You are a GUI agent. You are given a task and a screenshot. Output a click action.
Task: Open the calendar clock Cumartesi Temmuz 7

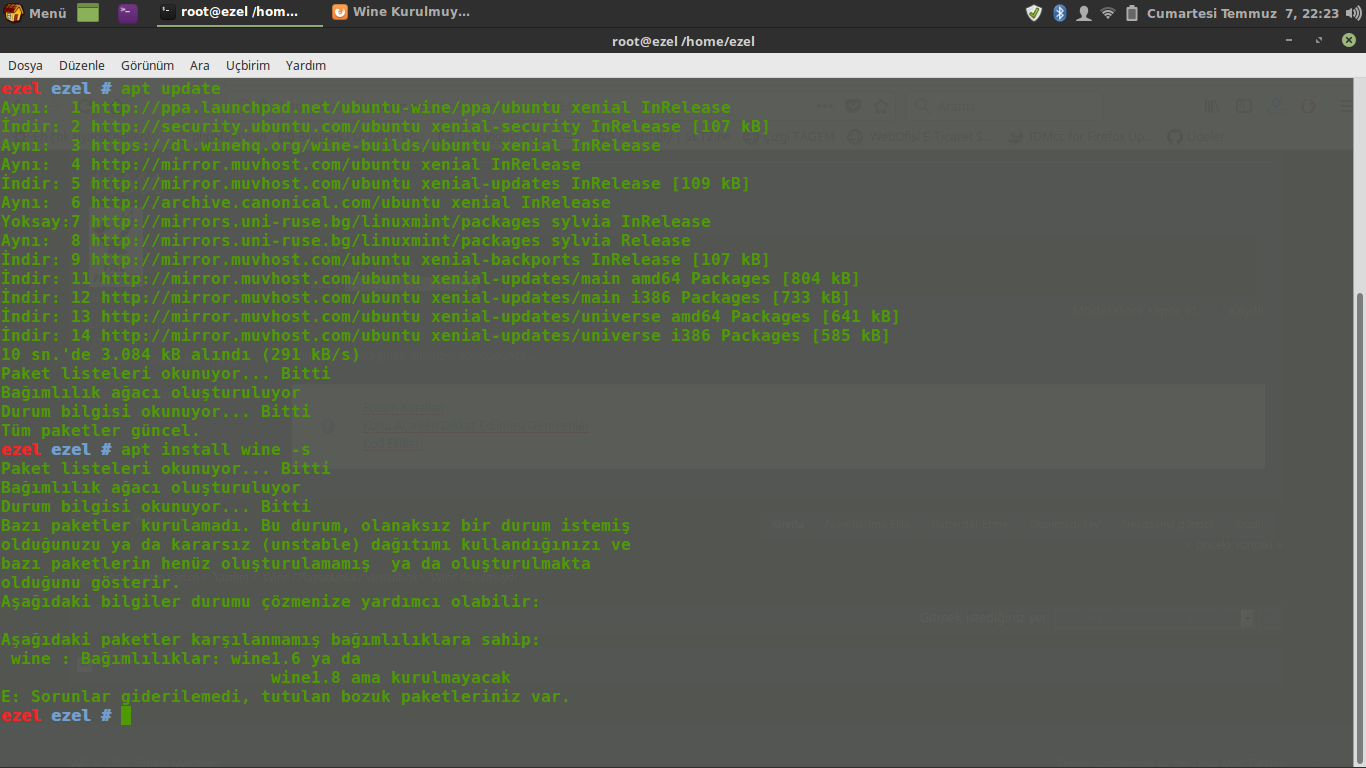point(1242,13)
